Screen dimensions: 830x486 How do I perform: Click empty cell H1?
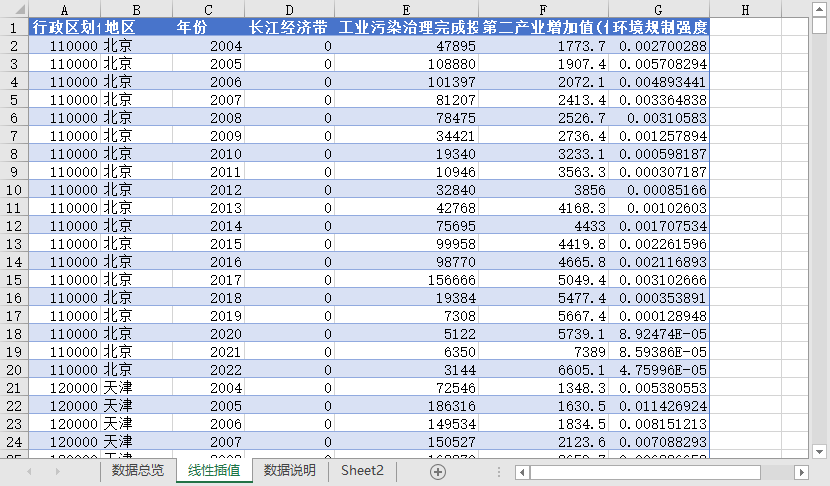[x=745, y=27]
